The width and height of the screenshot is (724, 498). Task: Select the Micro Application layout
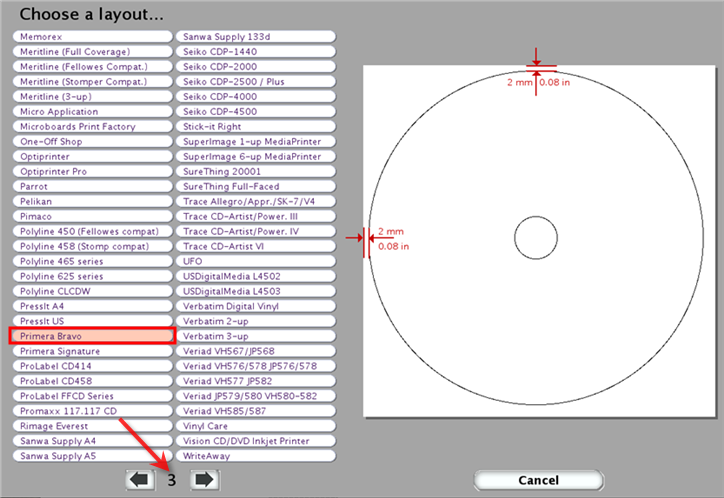pyautogui.click(x=93, y=111)
